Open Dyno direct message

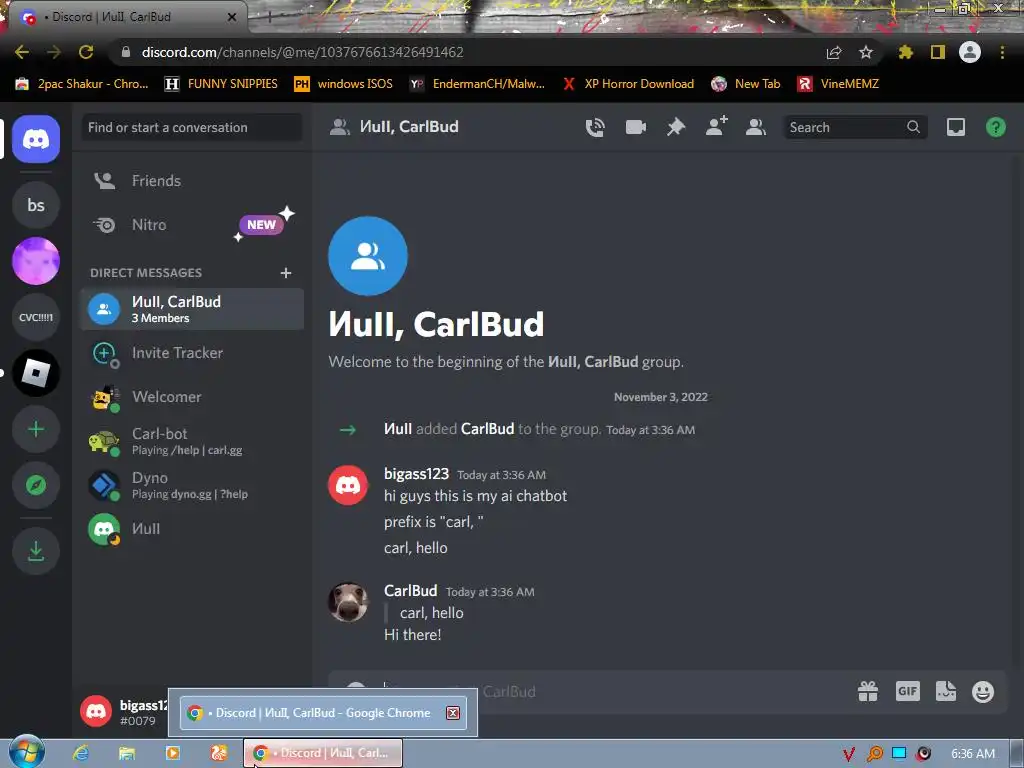[x=192, y=485]
